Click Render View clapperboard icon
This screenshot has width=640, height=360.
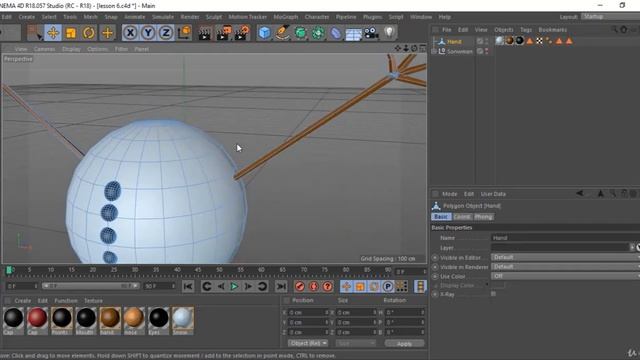coord(205,33)
